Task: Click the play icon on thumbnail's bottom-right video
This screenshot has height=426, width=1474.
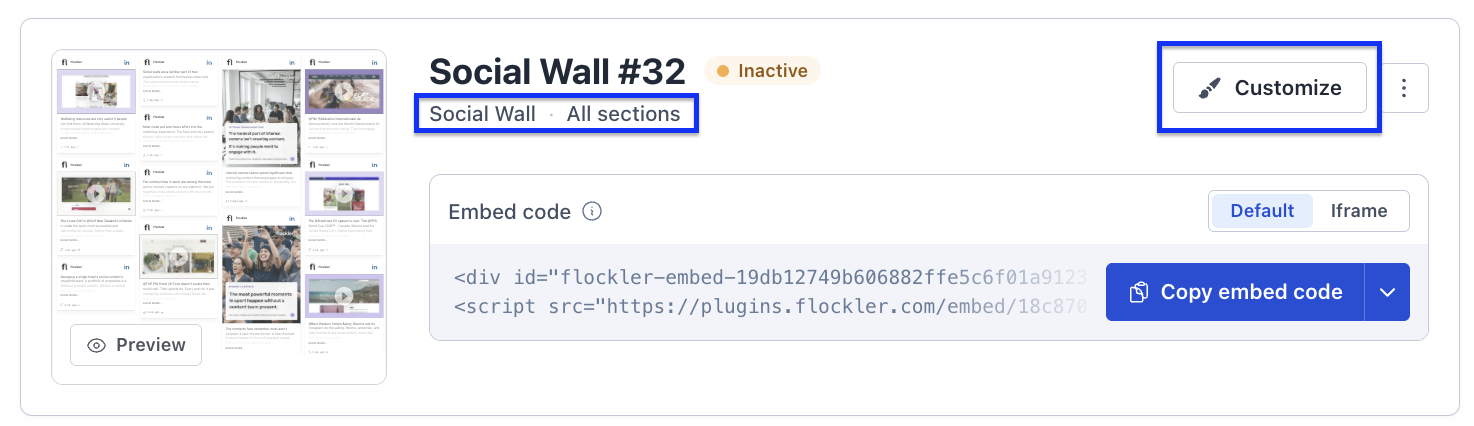Action: 345,295
